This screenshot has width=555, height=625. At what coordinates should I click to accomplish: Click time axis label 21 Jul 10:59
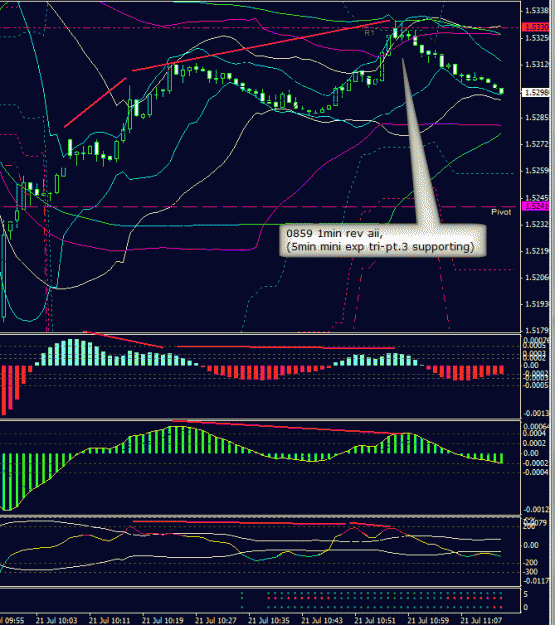[x=428, y=621]
